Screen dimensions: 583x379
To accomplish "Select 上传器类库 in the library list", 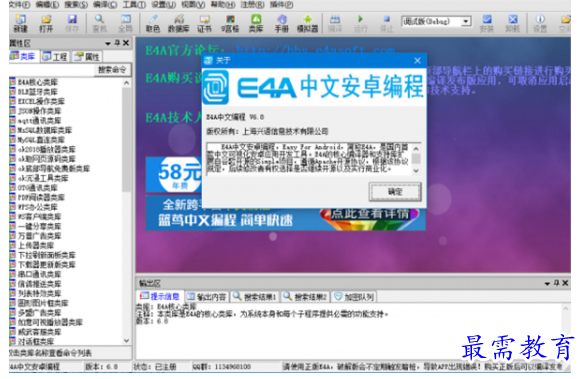I will 35,245.
